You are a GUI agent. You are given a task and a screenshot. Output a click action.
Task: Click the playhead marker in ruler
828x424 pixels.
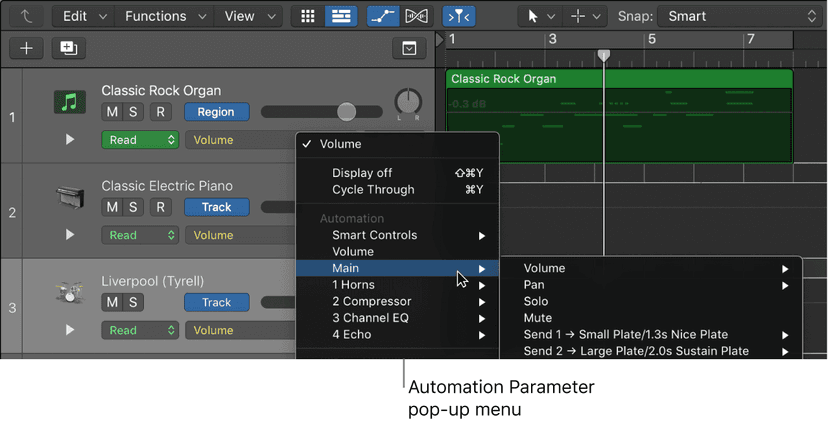(x=604, y=55)
